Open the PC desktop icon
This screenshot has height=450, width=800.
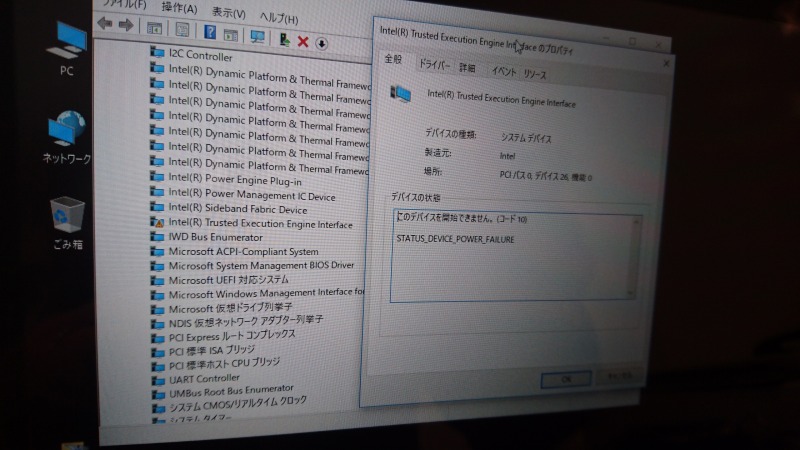(x=67, y=48)
